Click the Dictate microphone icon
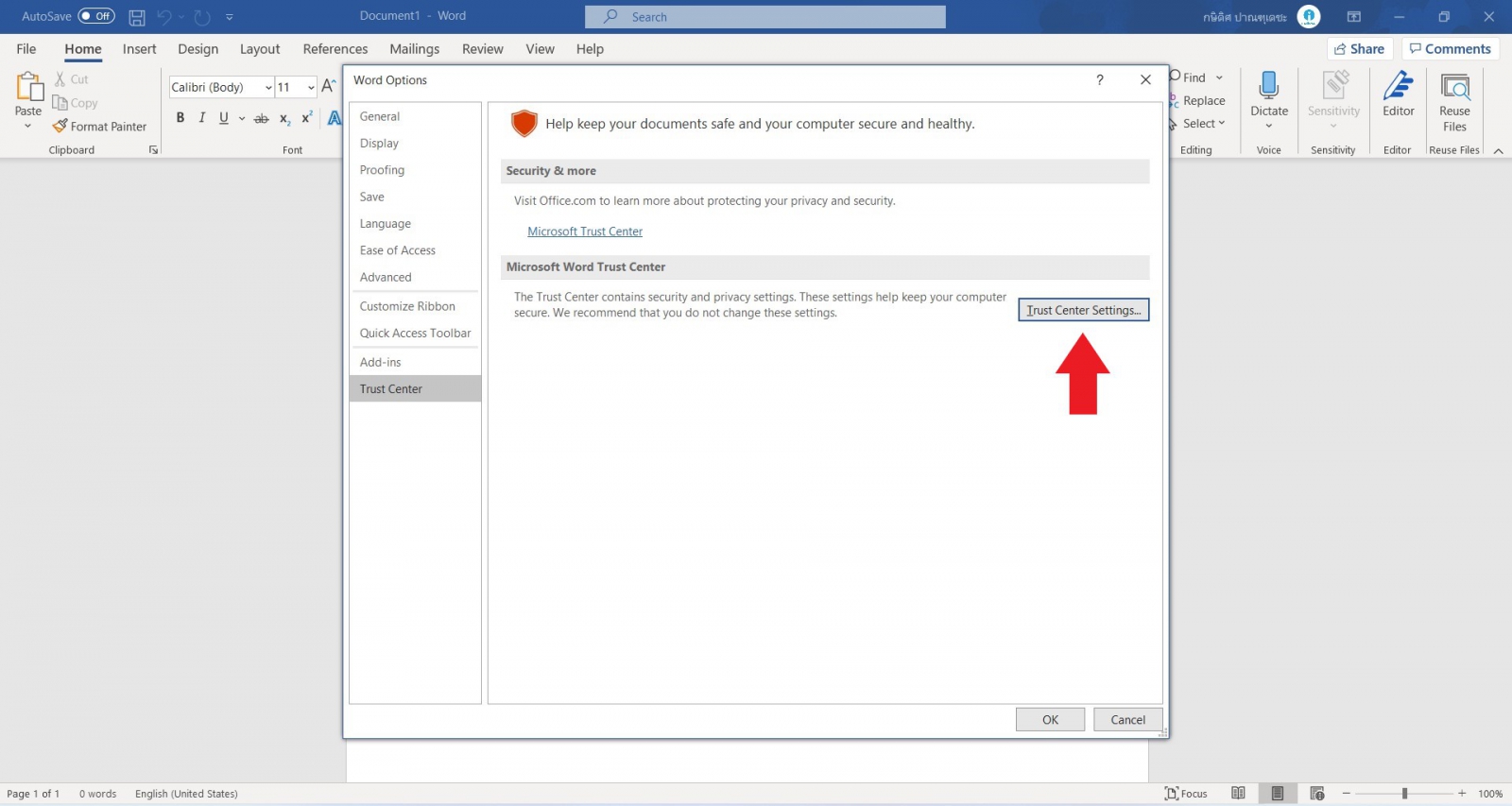Image resolution: width=1512 pixels, height=806 pixels. point(1269,87)
